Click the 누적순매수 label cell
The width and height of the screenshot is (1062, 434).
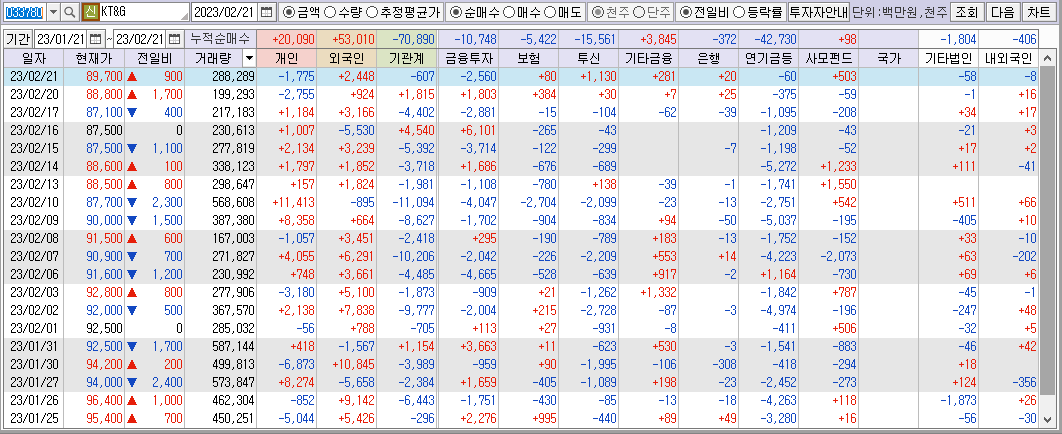pyautogui.click(x=219, y=39)
